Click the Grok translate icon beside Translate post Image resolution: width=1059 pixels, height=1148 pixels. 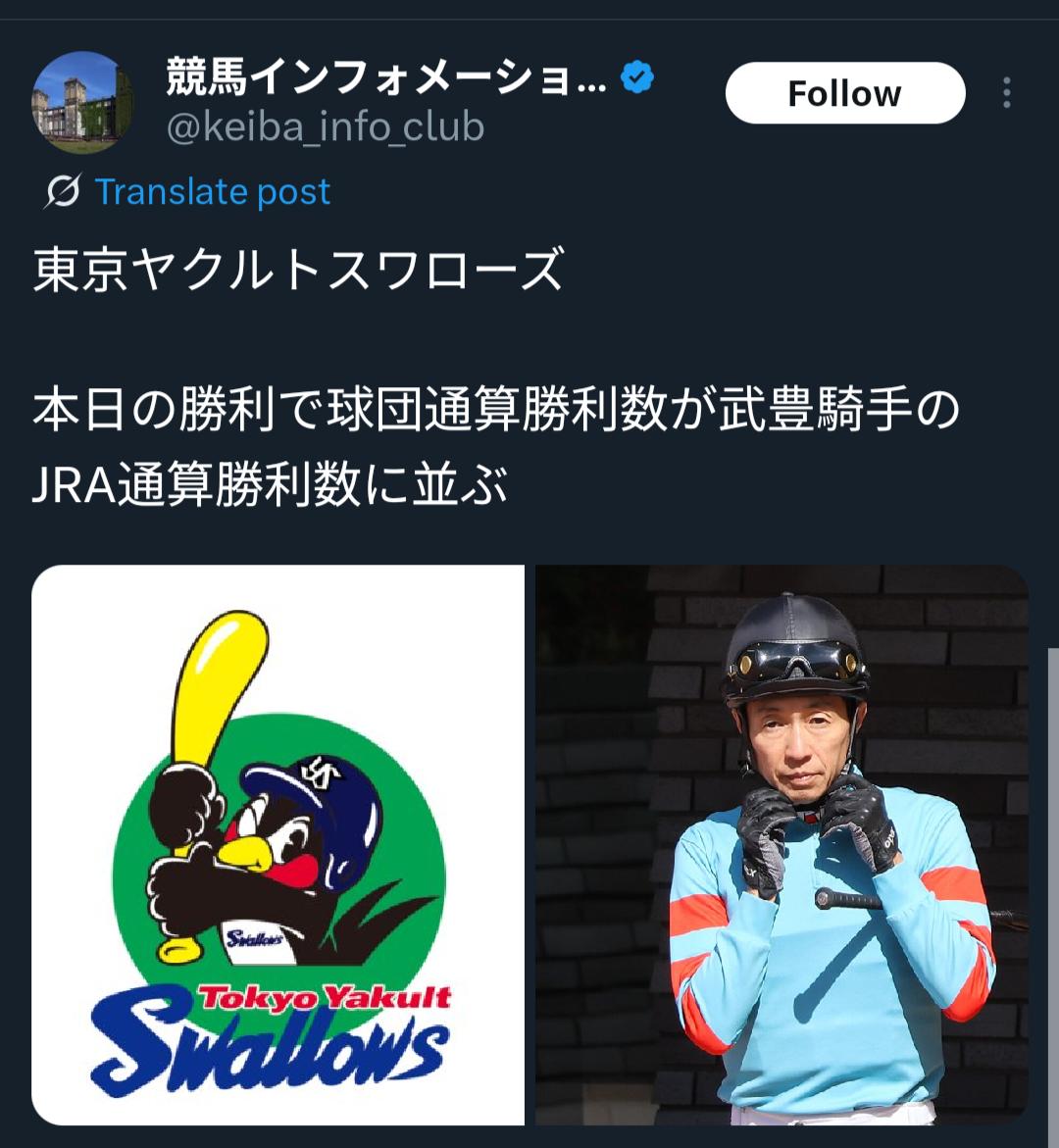(62, 192)
